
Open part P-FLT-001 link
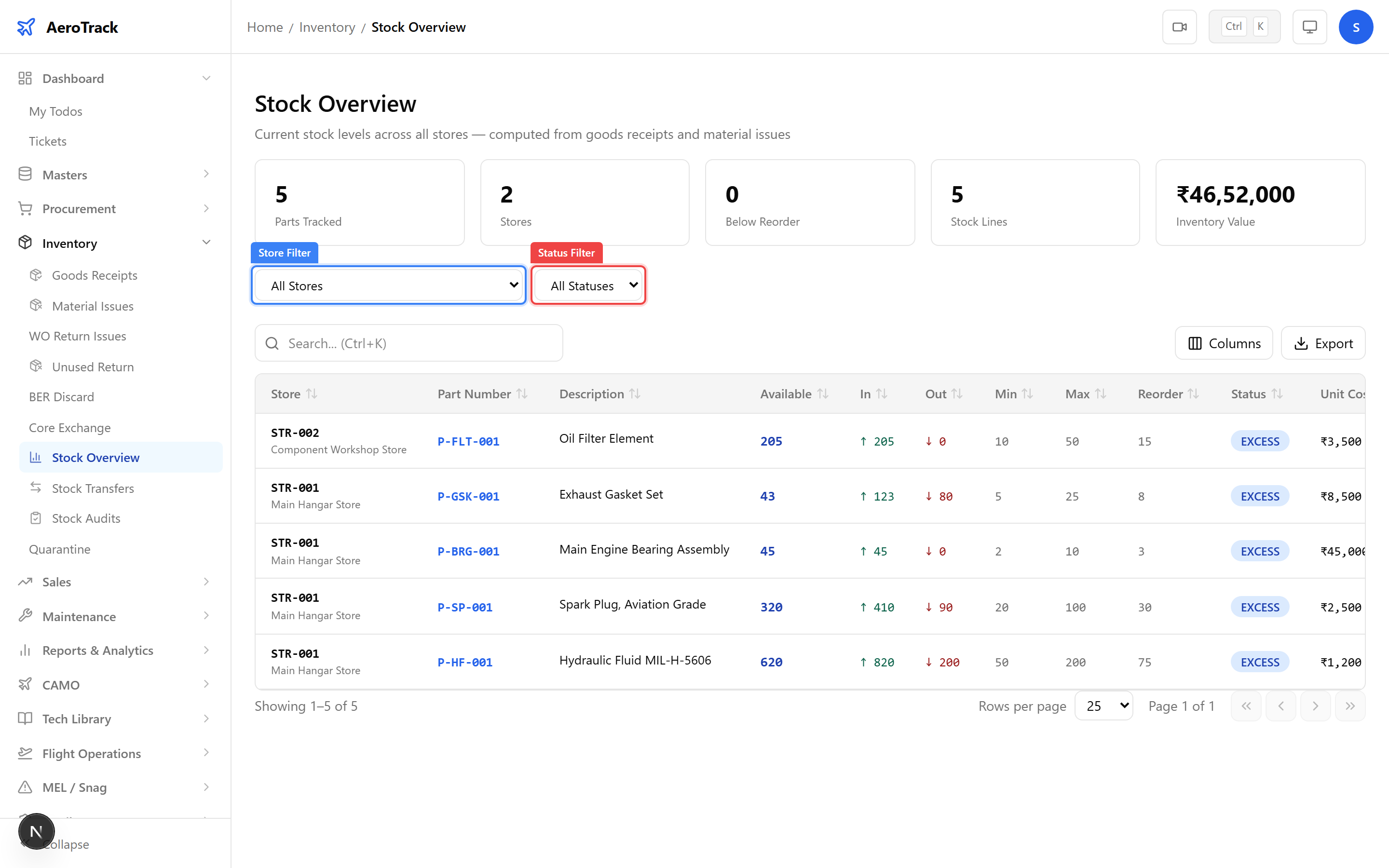pyautogui.click(x=468, y=441)
